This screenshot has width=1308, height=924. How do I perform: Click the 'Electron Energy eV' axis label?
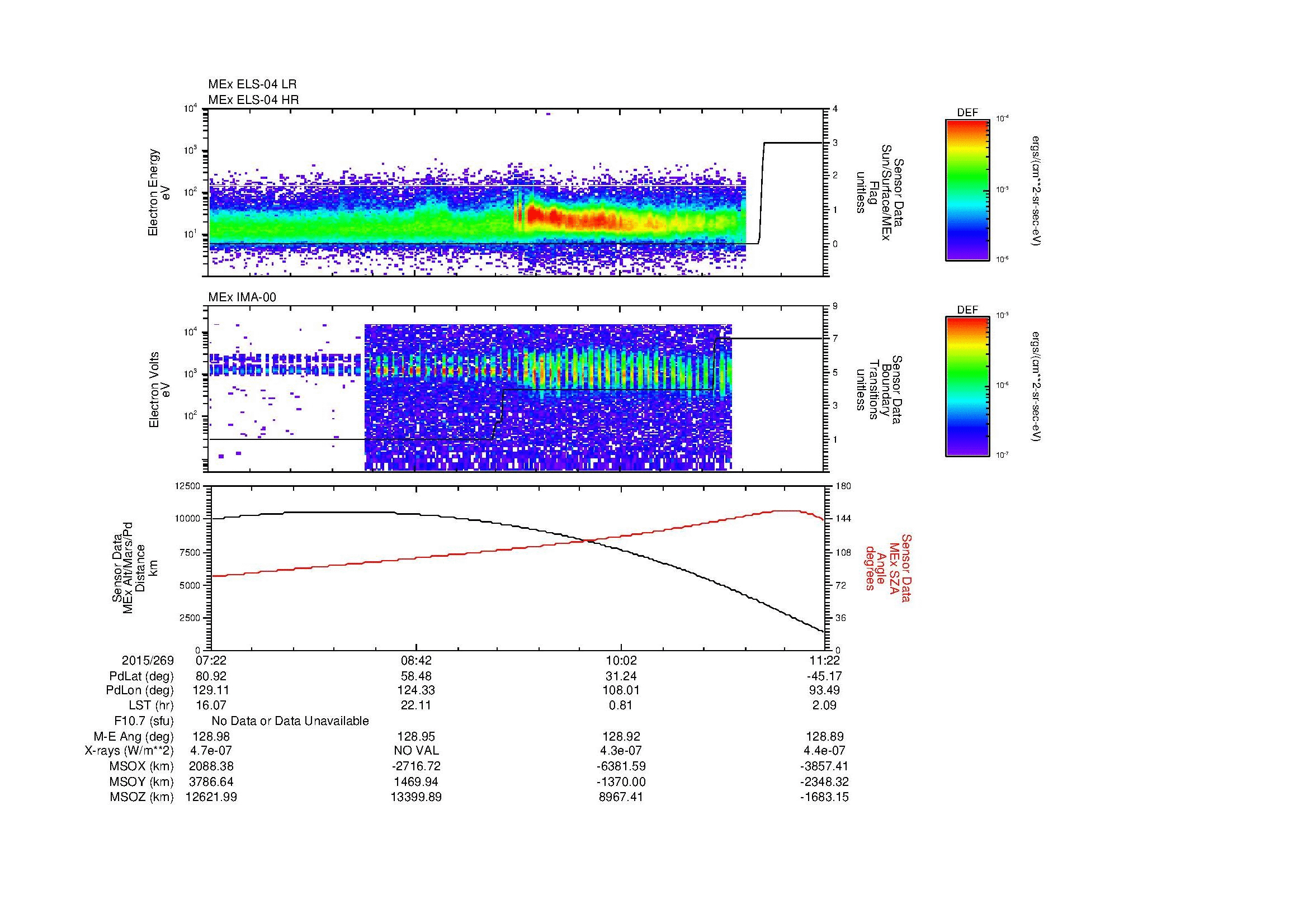(x=159, y=192)
